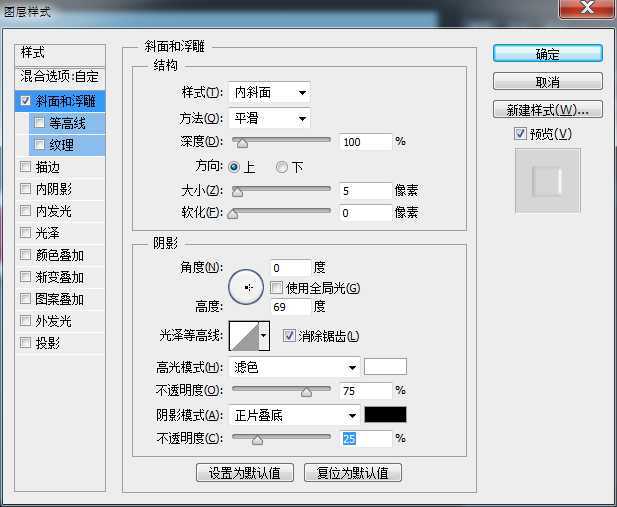Uncheck the 斜面和浮雕 checkbox
617x507 pixels.
coord(26,101)
